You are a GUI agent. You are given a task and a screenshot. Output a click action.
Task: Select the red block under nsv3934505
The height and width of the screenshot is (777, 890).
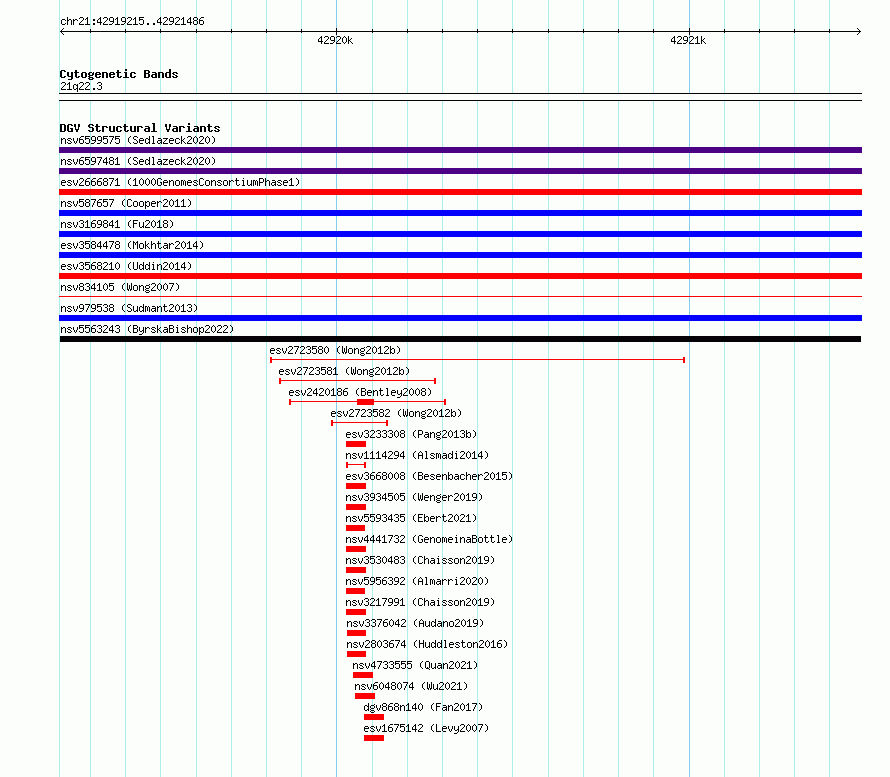356,507
